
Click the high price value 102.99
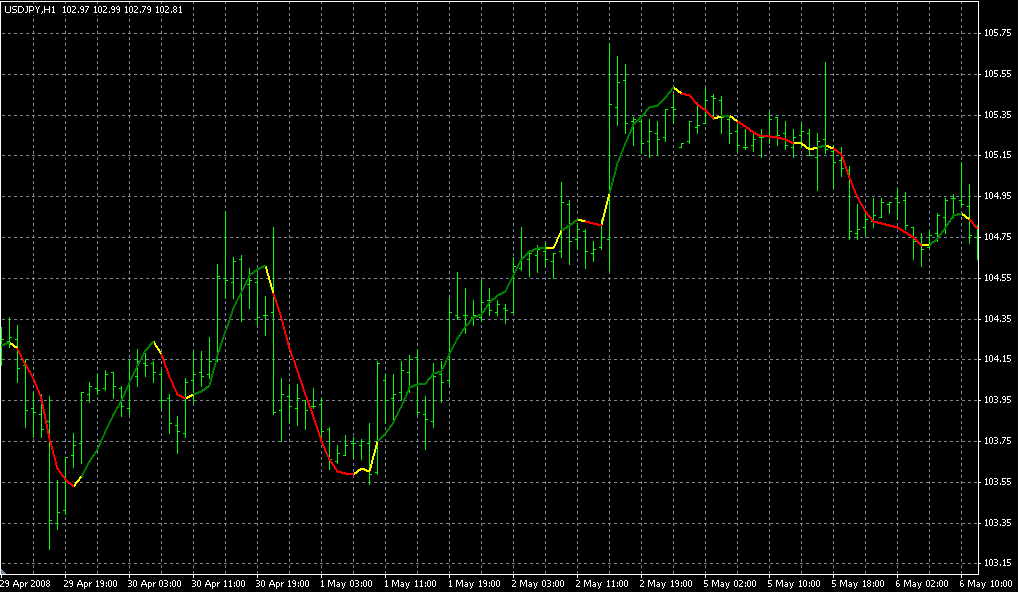107,10
